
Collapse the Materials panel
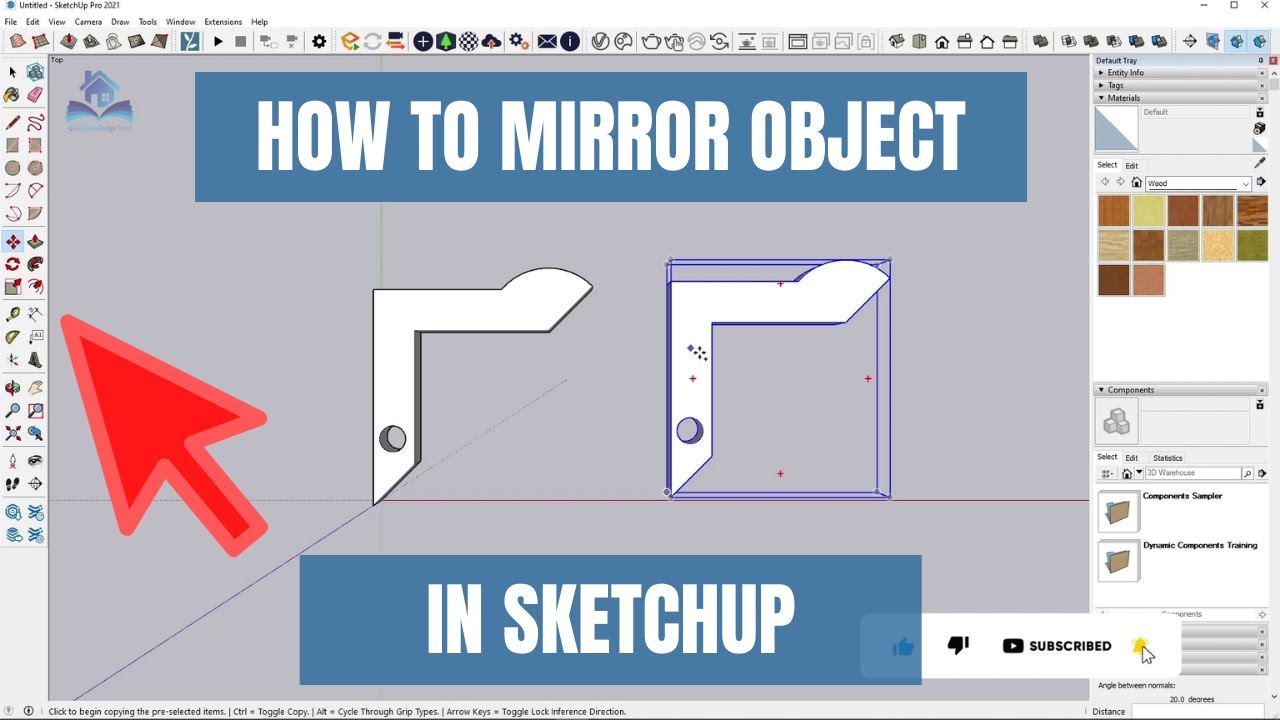tap(1180, 98)
